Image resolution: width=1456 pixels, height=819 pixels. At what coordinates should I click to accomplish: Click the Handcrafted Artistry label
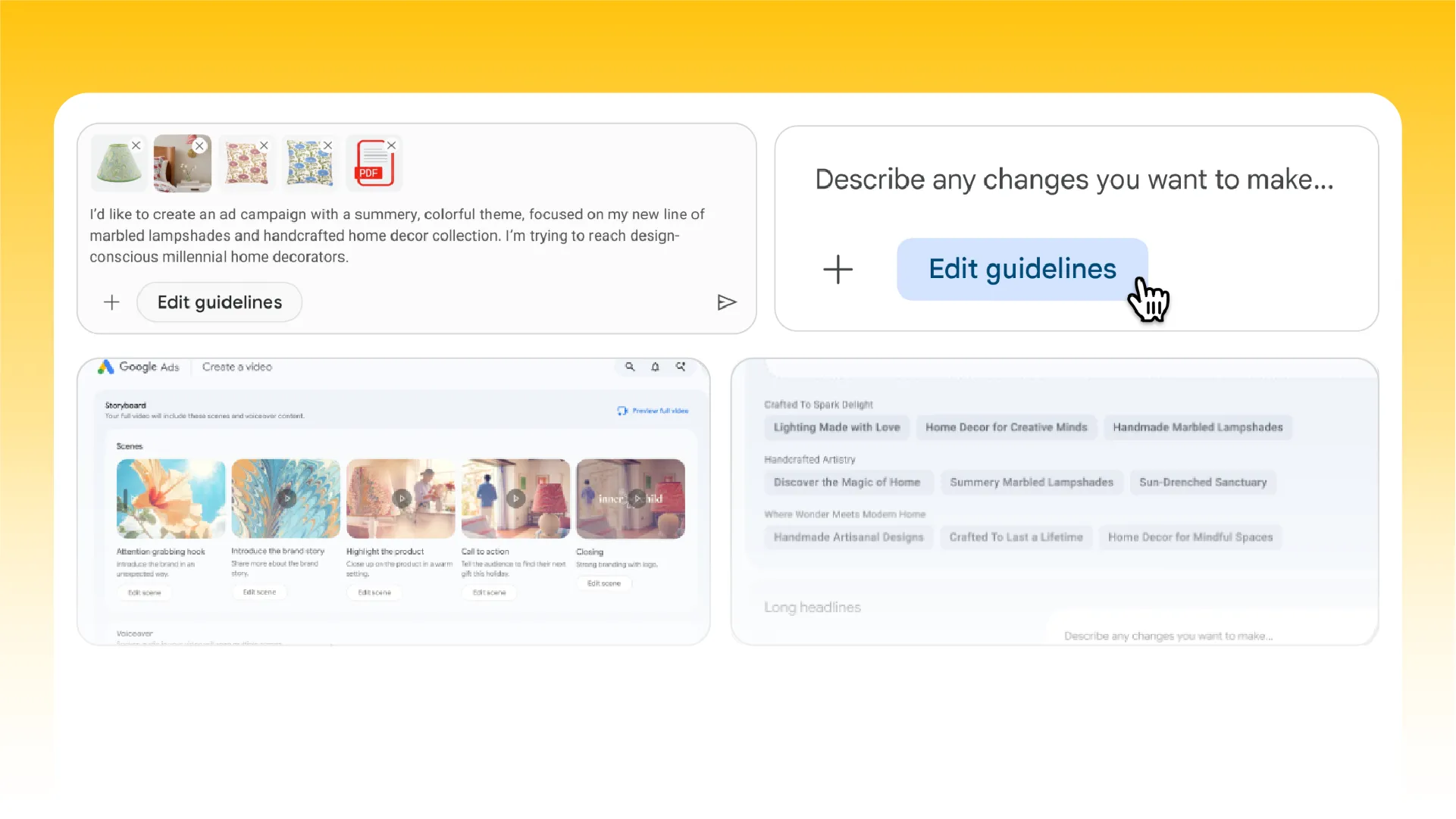click(x=809, y=460)
